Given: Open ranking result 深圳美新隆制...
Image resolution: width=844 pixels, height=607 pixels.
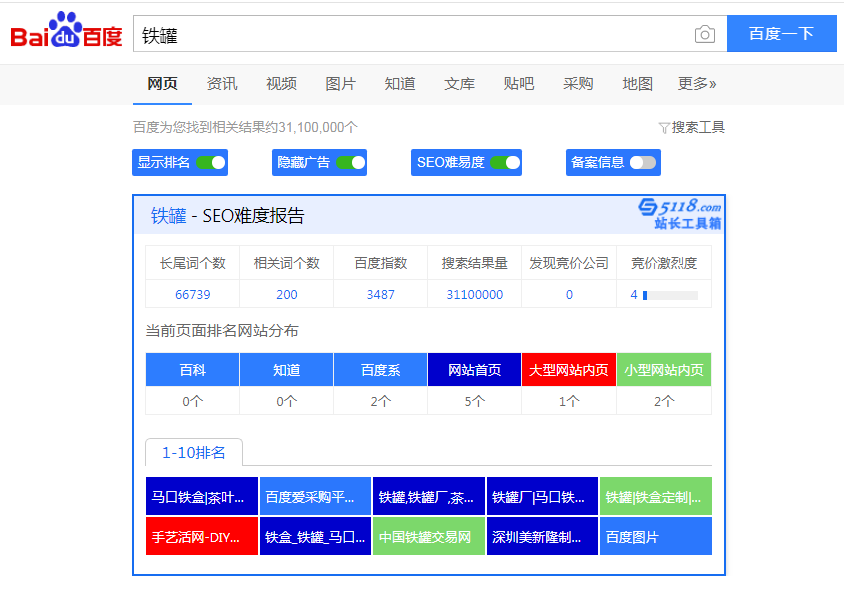Looking at the screenshot, I should (x=543, y=536).
